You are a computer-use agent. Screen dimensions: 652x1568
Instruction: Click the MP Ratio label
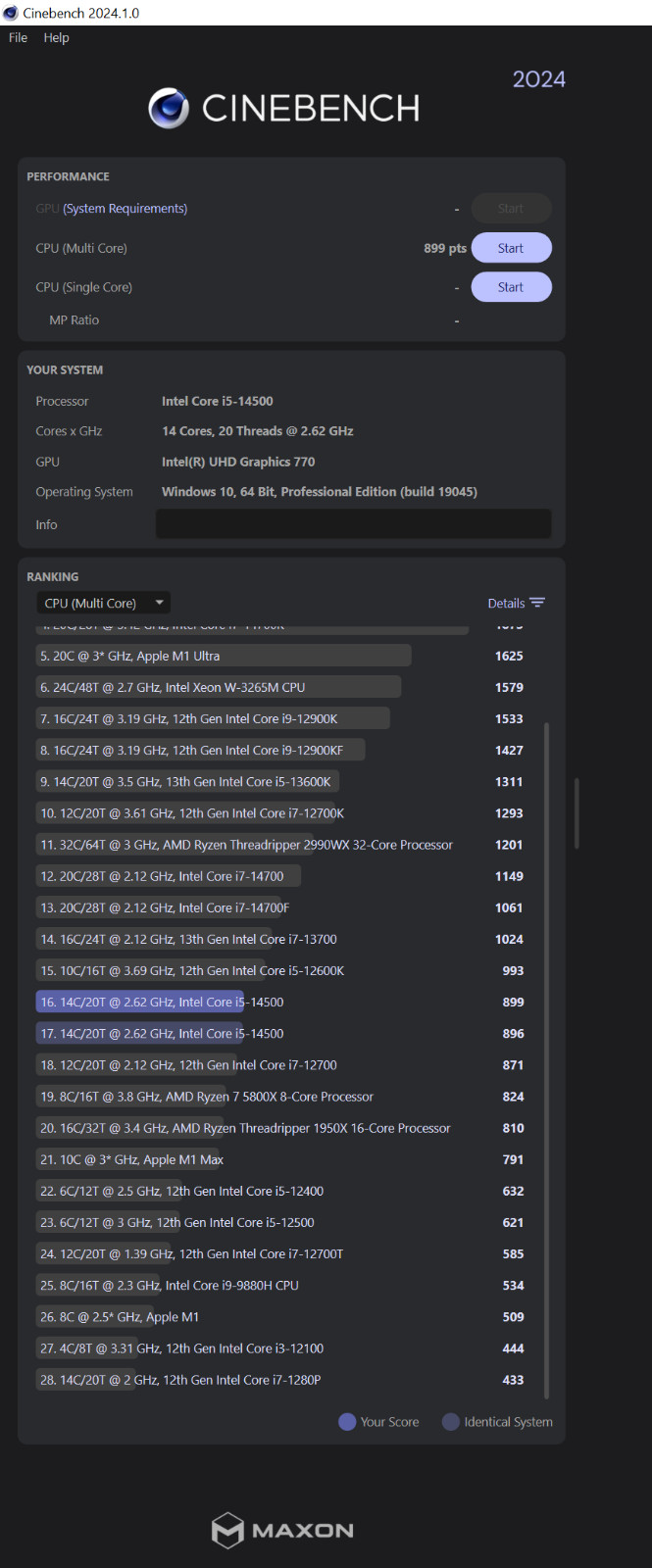[x=75, y=320]
